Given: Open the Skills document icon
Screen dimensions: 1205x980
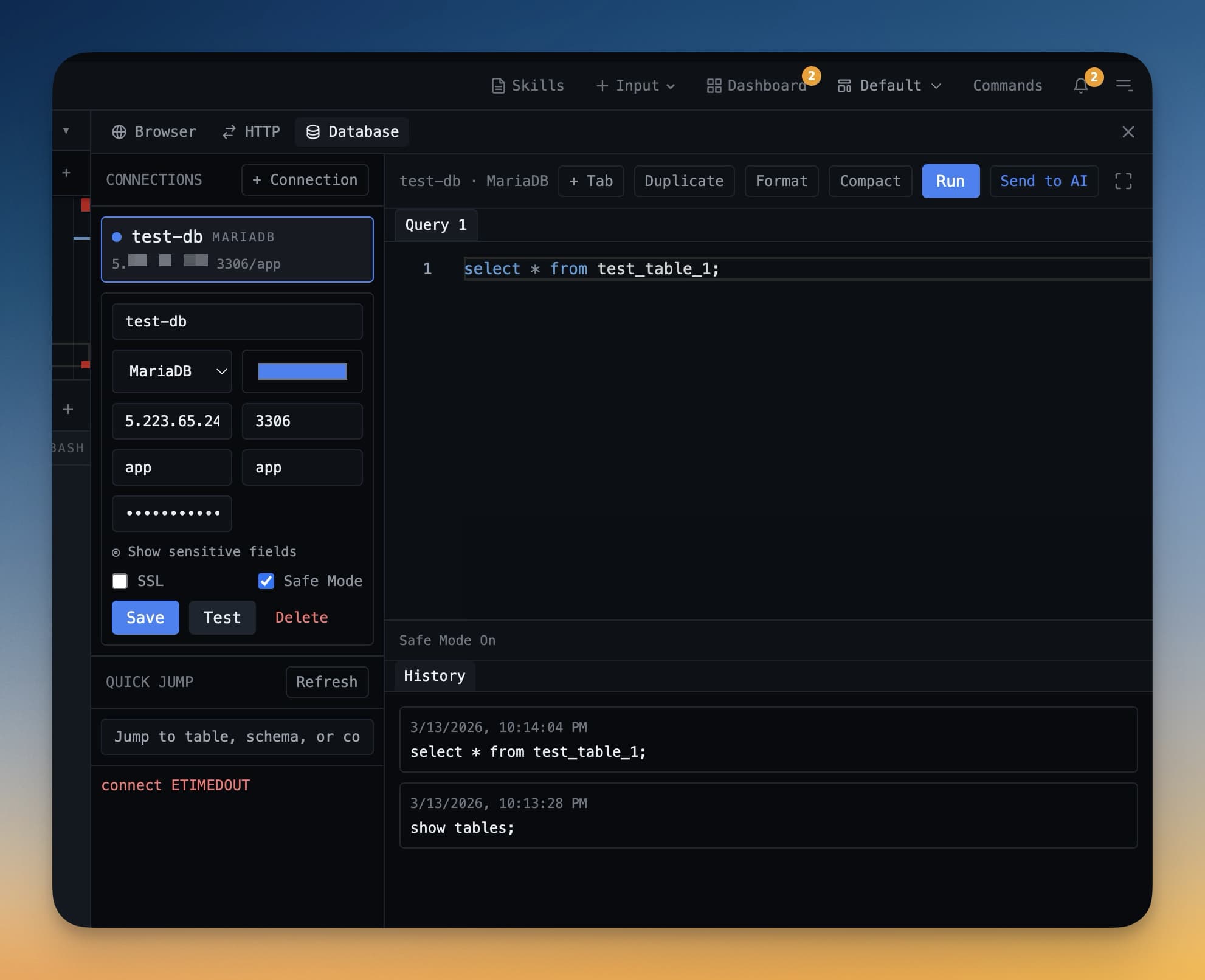Looking at the screenshot, I should [x=499, y=85].
